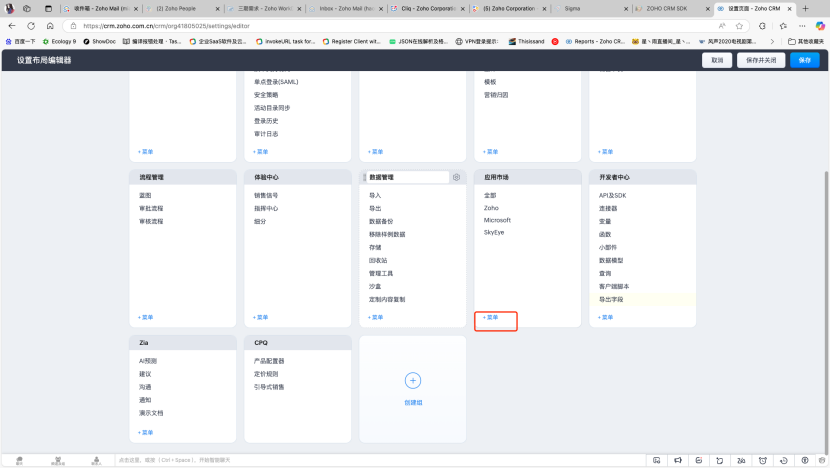The width and height of the screenshot is (830, 468).
Task: Click the gear icon beside 数据管理
Action: (x=457, y=177)
